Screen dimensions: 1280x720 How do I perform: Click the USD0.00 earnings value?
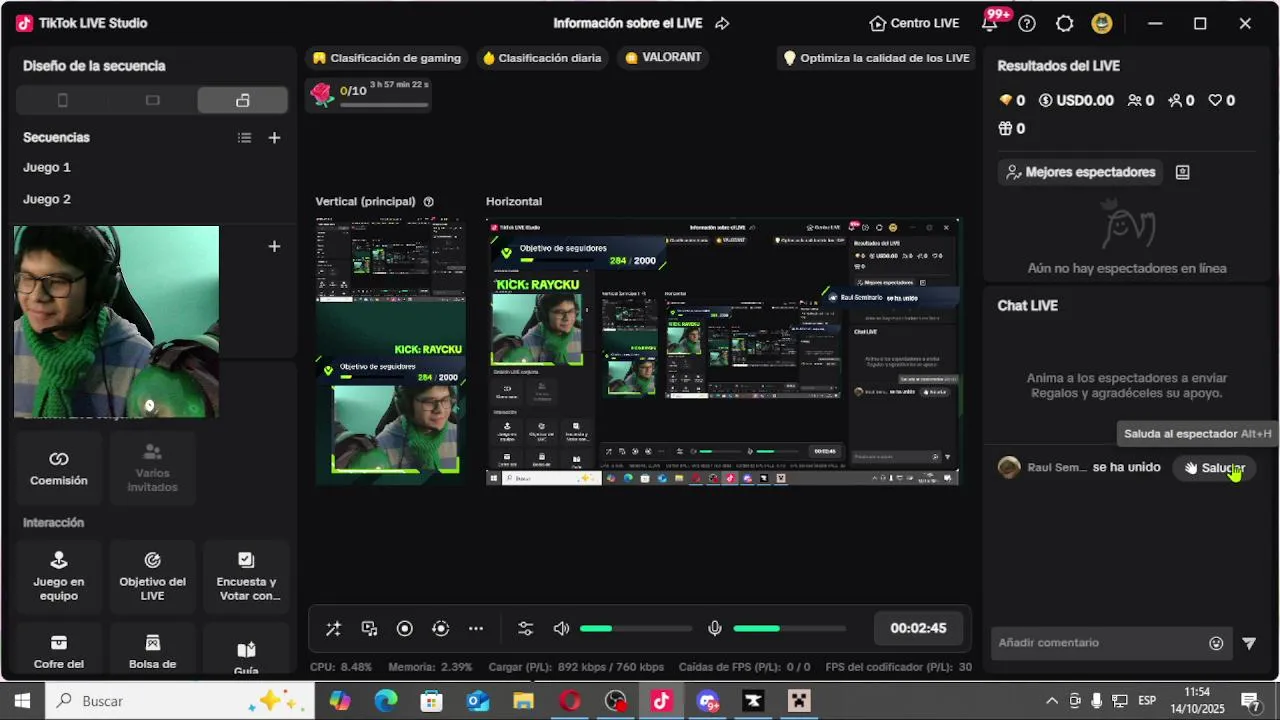(1076, 100)
